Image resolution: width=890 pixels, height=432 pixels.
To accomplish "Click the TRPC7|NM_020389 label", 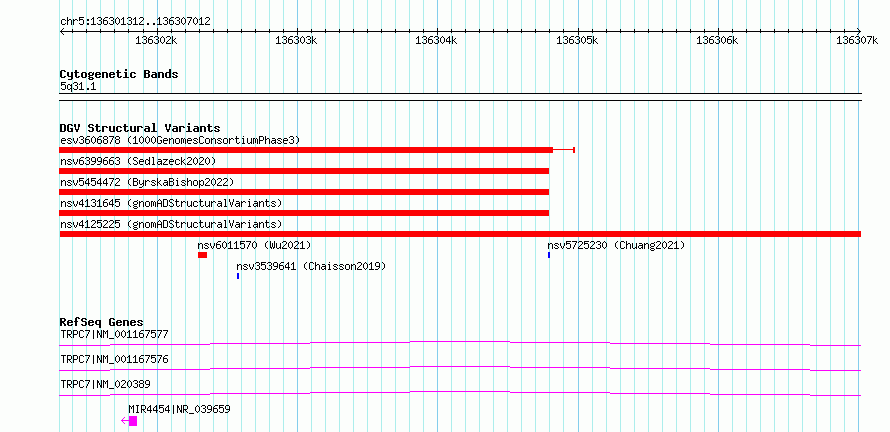I will coord(105,384).
